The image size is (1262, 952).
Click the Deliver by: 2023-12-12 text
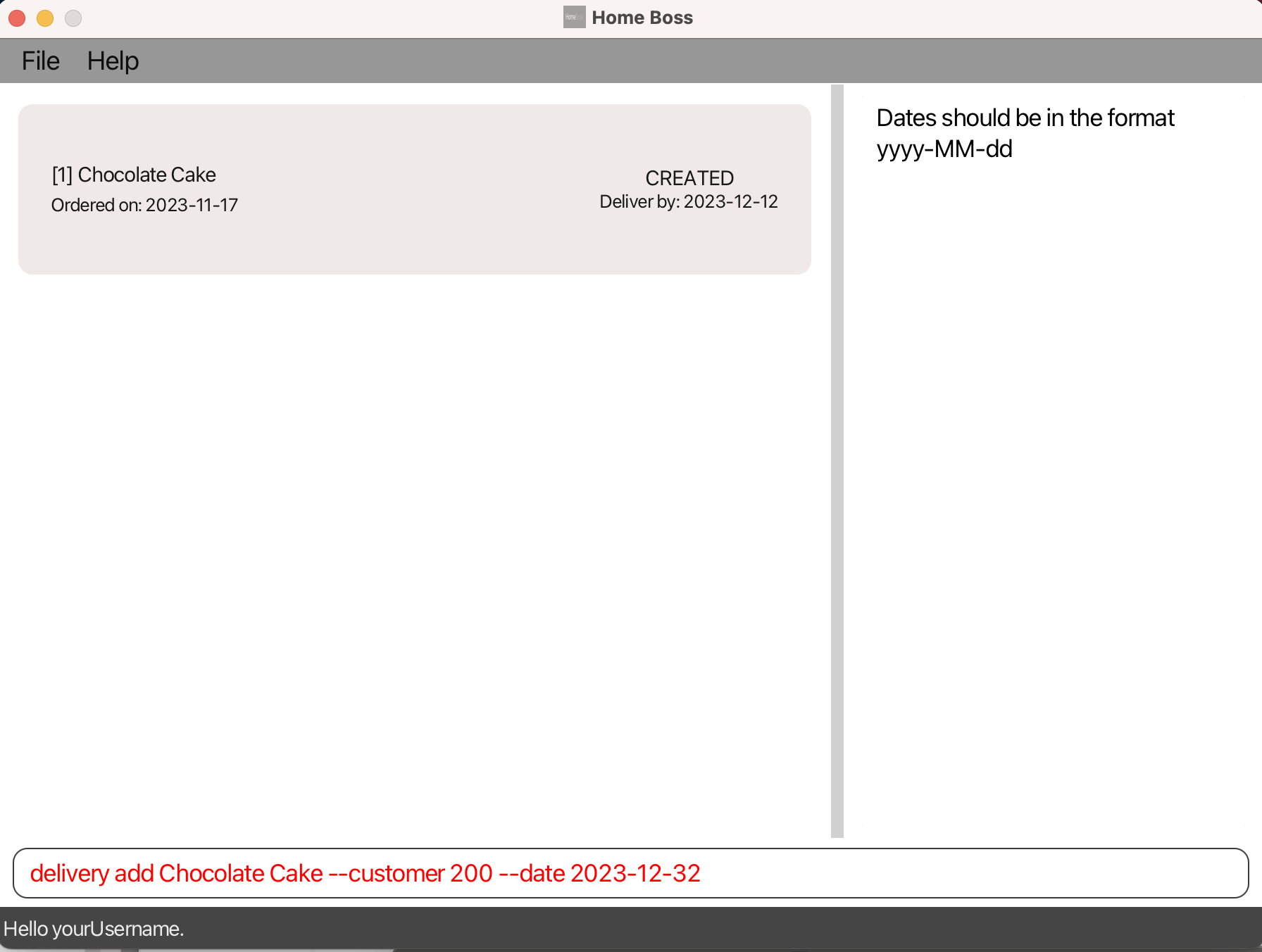click(689, 202)
